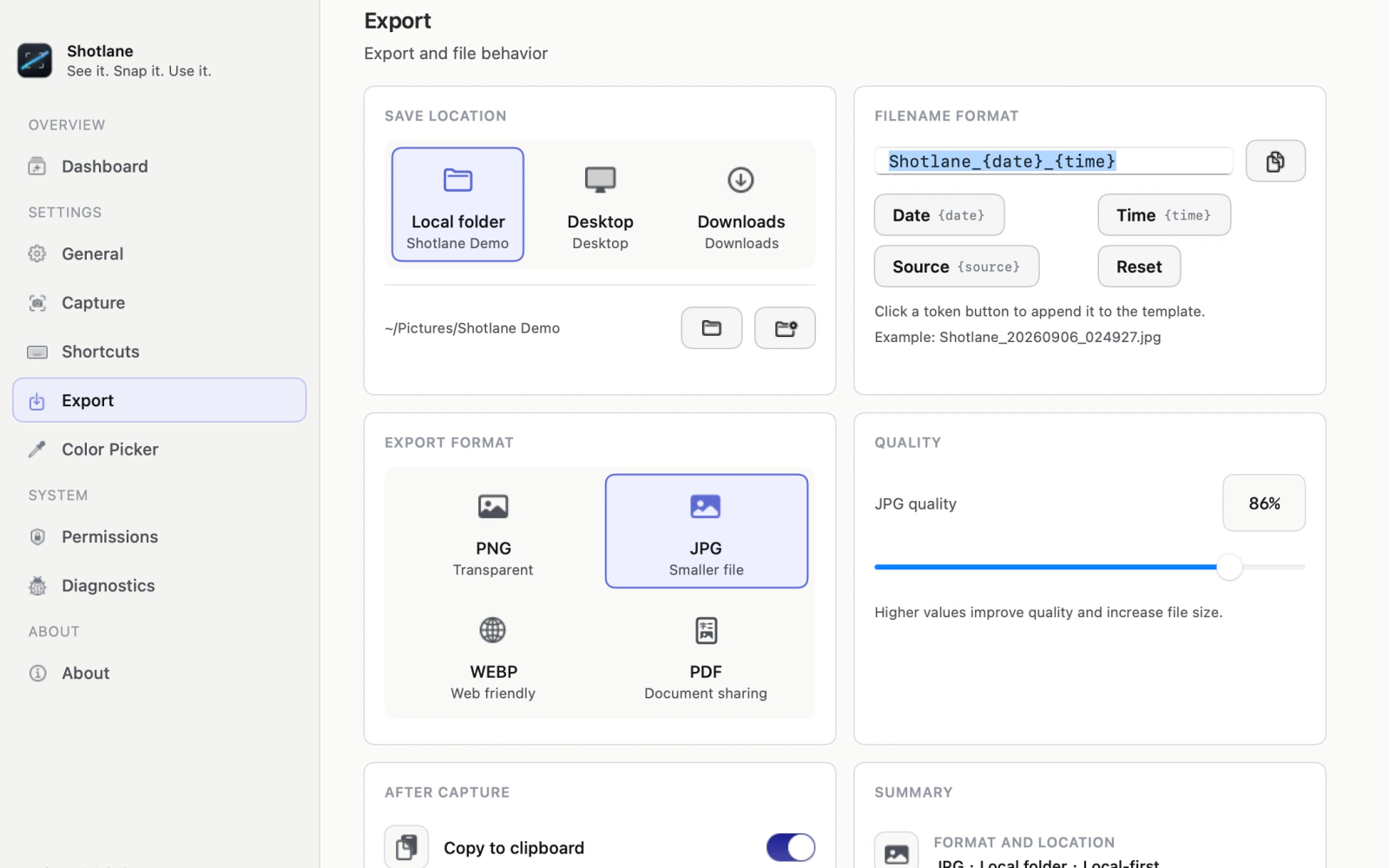Select Local folder save location

click(458, 205)
